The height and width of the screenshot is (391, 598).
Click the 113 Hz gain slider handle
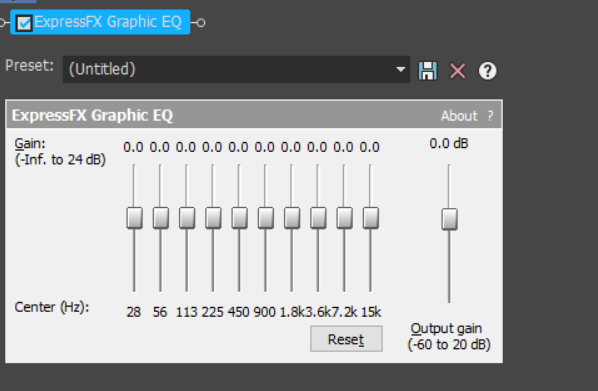pyautogui.click(x=187, y=218)
